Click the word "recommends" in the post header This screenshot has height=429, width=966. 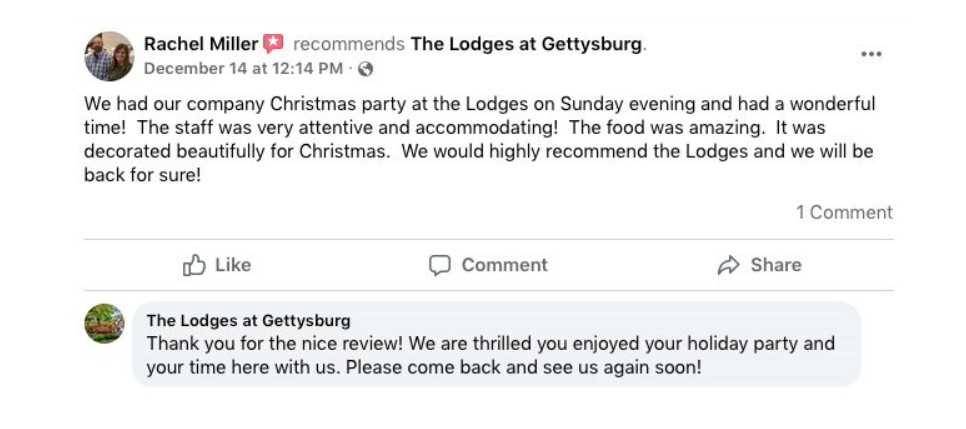click(348, 44)
